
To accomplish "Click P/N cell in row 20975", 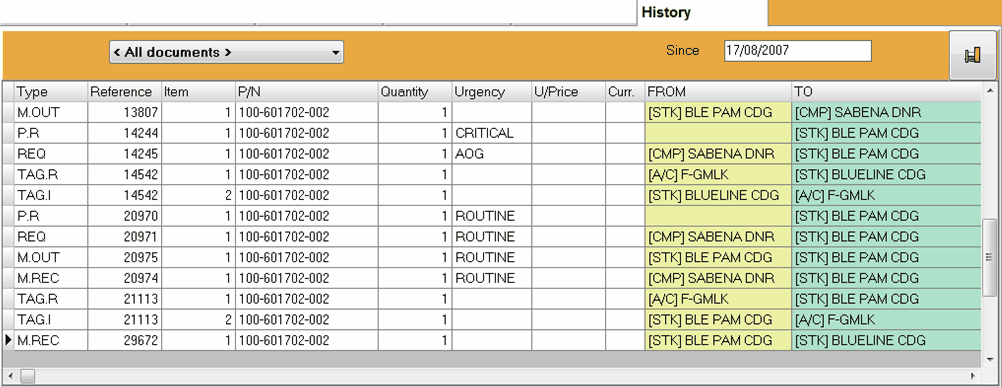I will click(x=307, y=257).
